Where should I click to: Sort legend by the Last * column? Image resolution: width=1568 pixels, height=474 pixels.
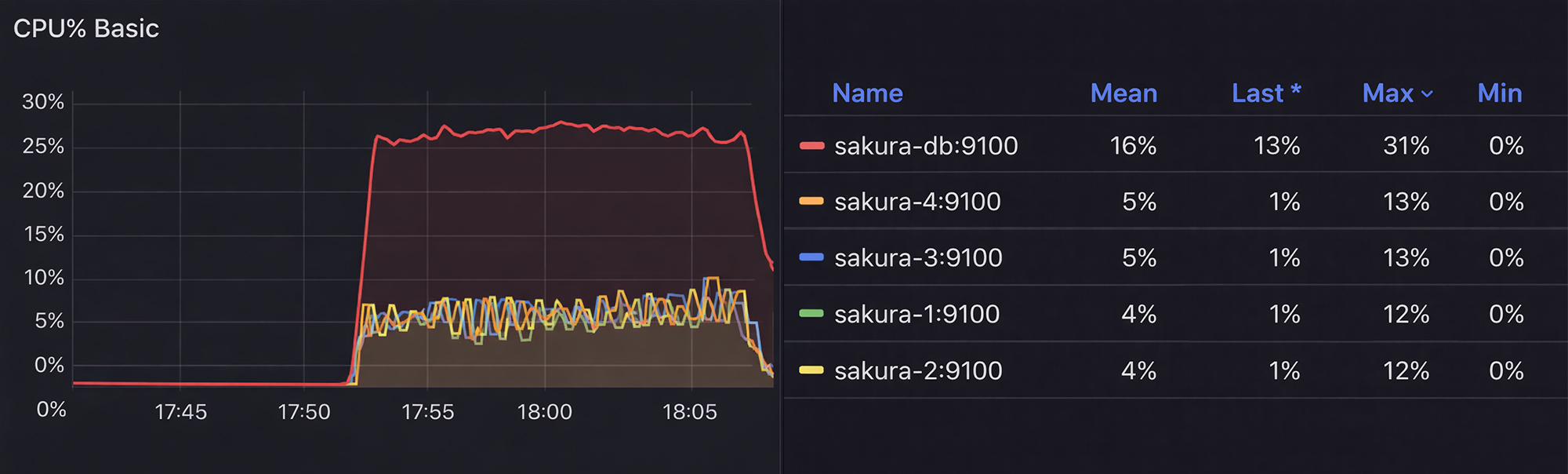pyautogui.click(x=1266, y=93)
